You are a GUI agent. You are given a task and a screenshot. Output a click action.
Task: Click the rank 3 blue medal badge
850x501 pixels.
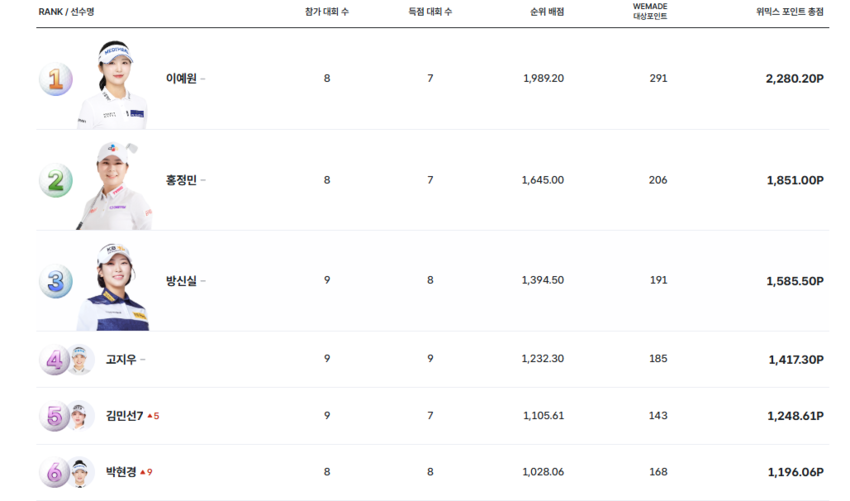pos(55,281)
